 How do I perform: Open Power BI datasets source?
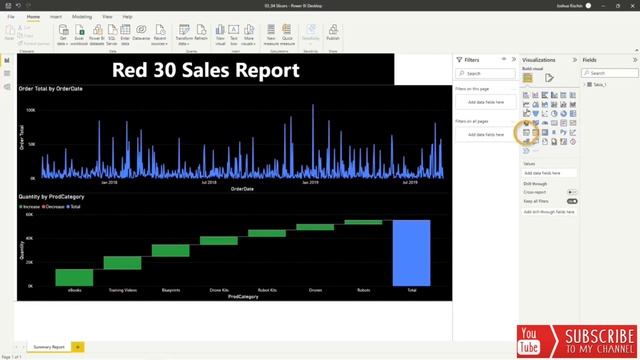(x=97, y=35)
